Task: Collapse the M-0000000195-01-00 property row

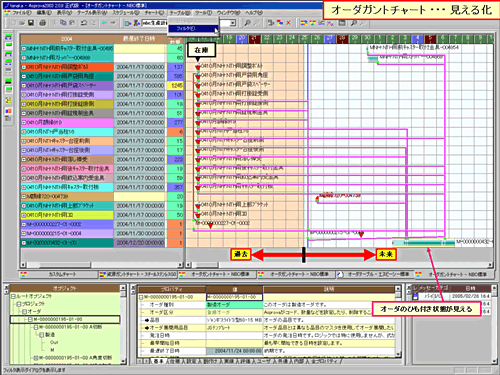Action: 141,297
